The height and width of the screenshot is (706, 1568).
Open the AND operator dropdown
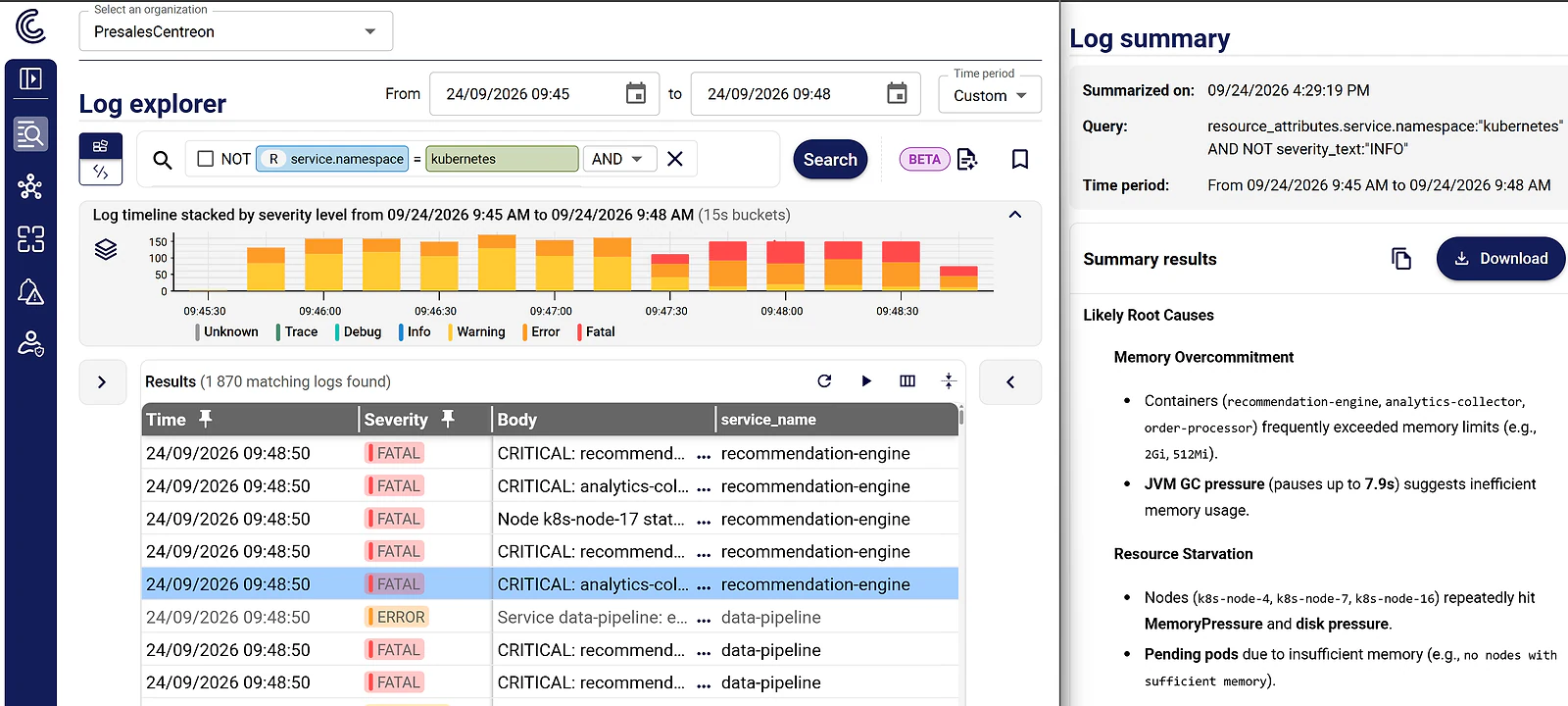pyautogui.click(x=619, y=159)
